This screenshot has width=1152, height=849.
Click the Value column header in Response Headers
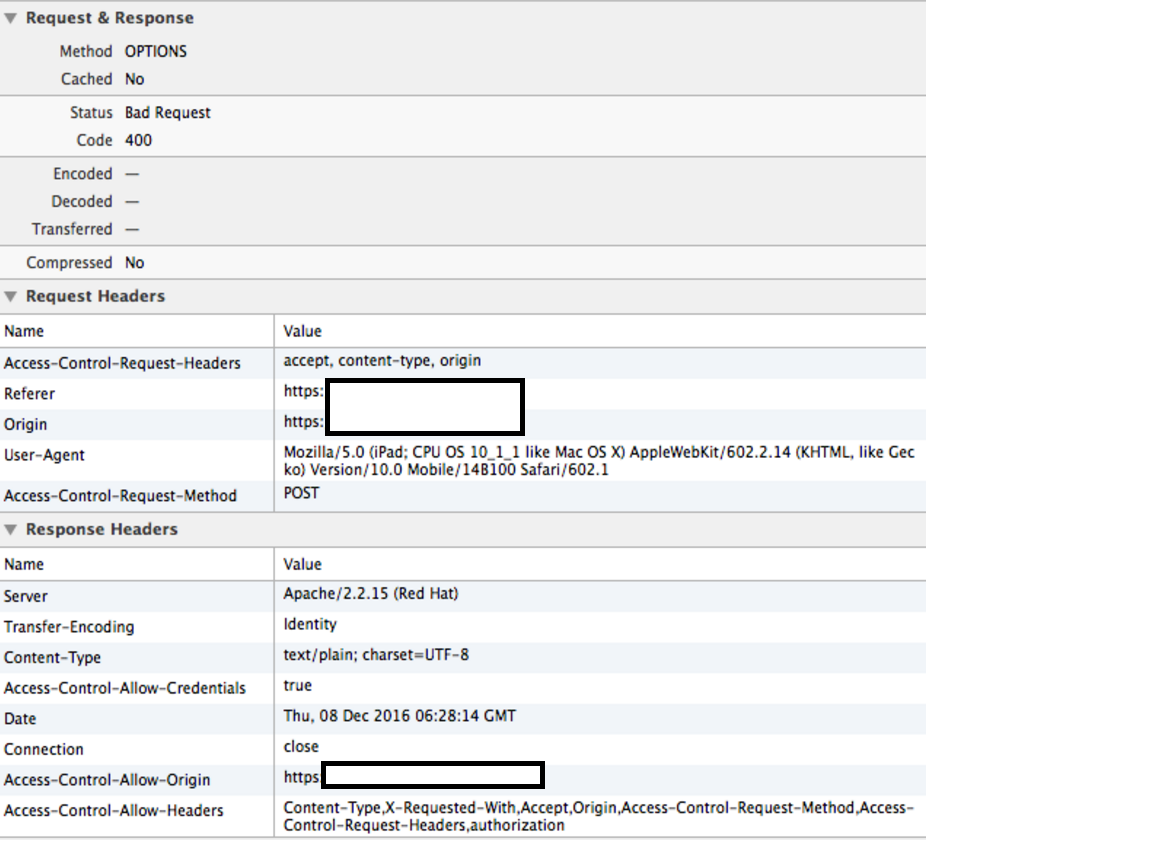(x=302, y=564)
